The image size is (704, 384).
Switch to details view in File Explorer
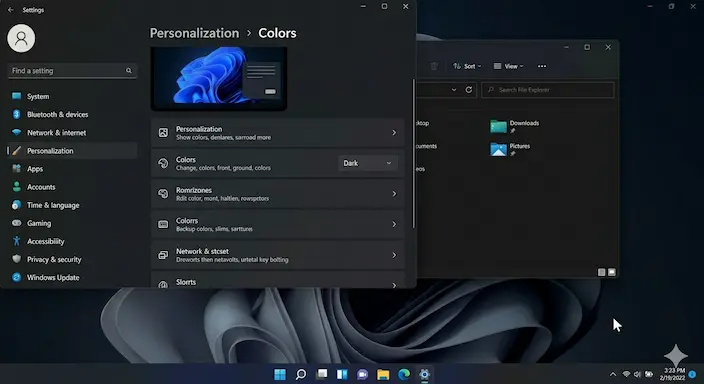(x=602, y=272)
